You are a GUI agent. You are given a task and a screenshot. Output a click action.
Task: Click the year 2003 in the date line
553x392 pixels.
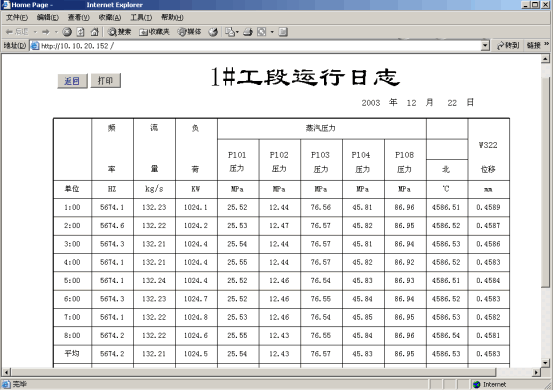371,103
